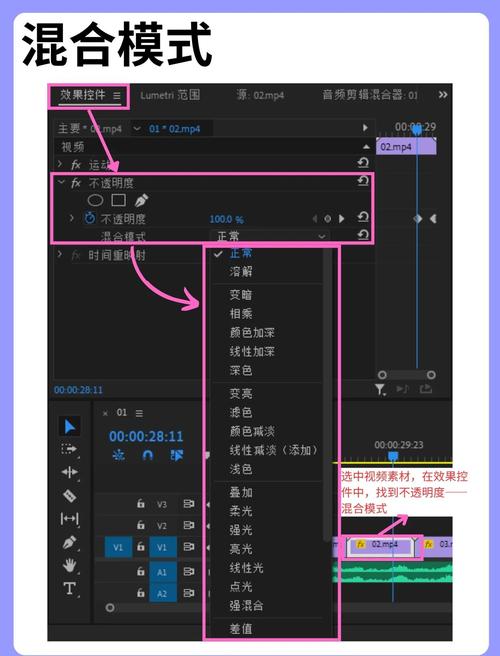Select the Ripple Edit tool
Viewport: 500px width, 656px height.
pyautogui.click(x=69, y=472)
